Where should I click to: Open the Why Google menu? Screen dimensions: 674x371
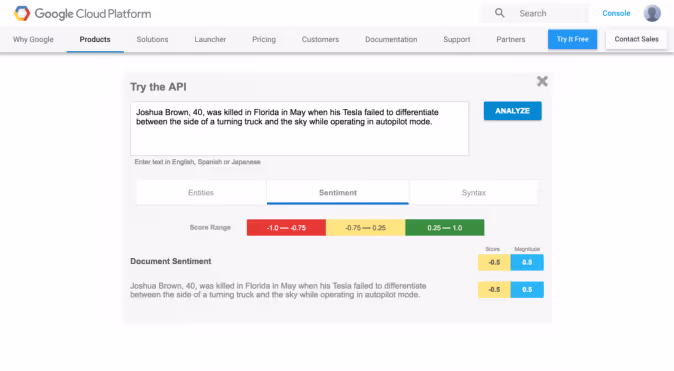pyautogui.click(x=33, y=39)
